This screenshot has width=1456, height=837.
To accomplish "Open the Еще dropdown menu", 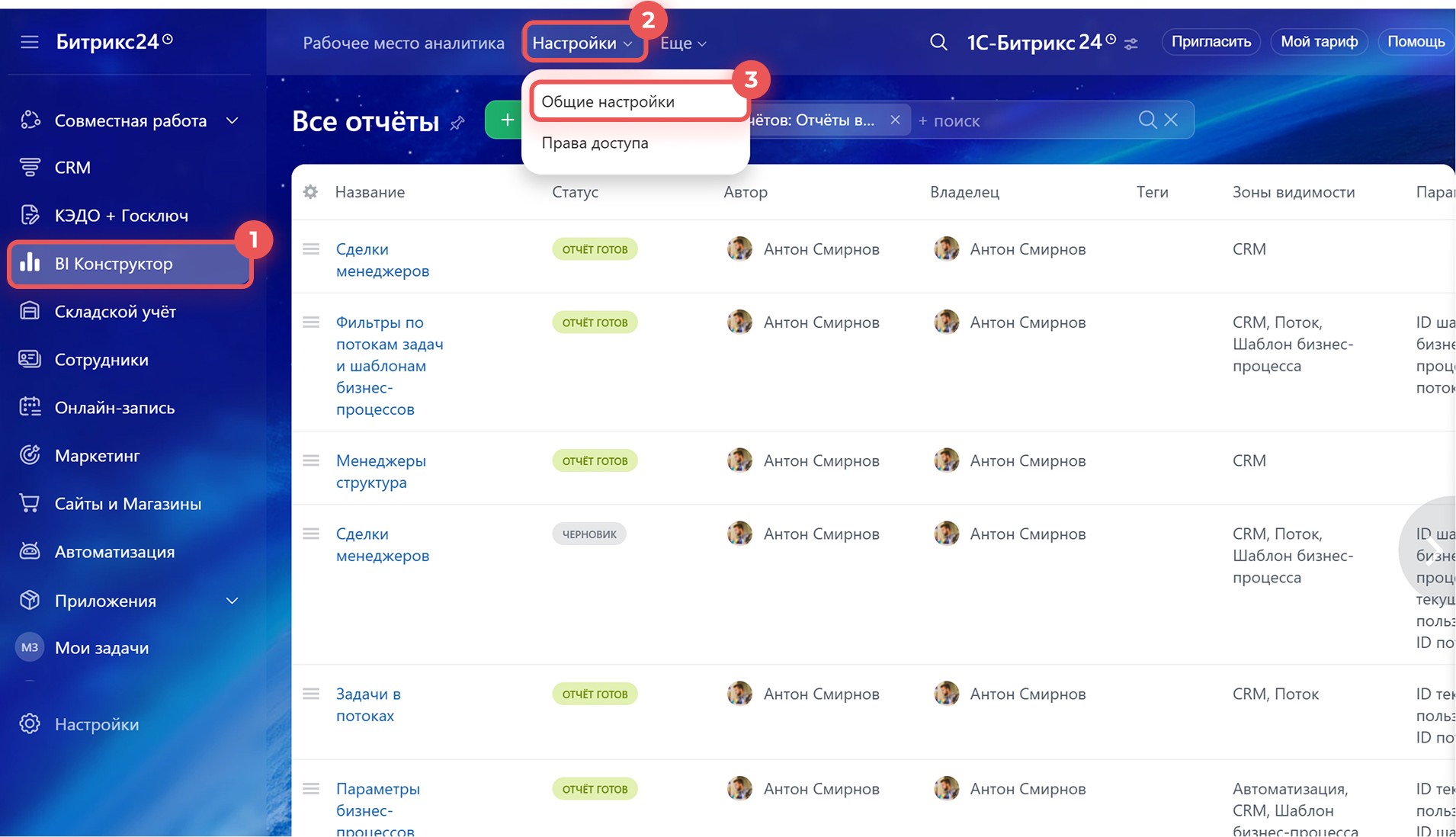I will 683,43.
